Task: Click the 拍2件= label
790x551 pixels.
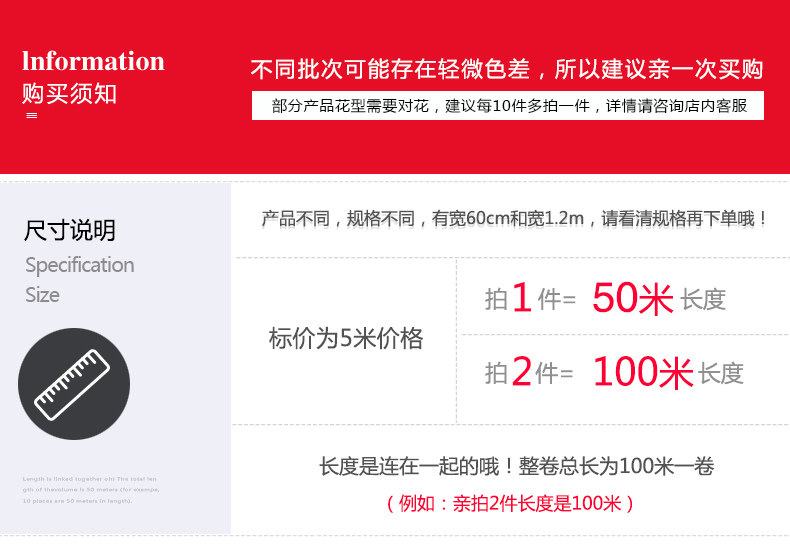Action: (x=529, y=373)
